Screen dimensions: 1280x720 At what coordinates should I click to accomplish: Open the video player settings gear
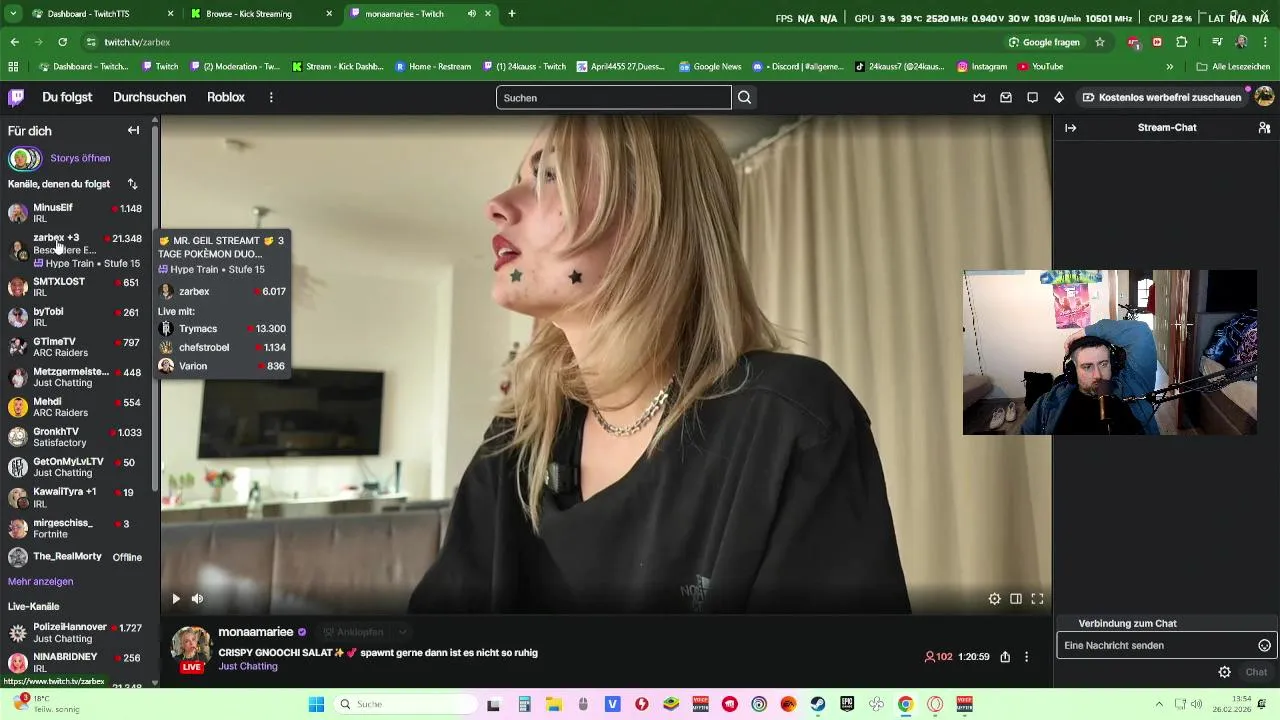tap(994, 599)
